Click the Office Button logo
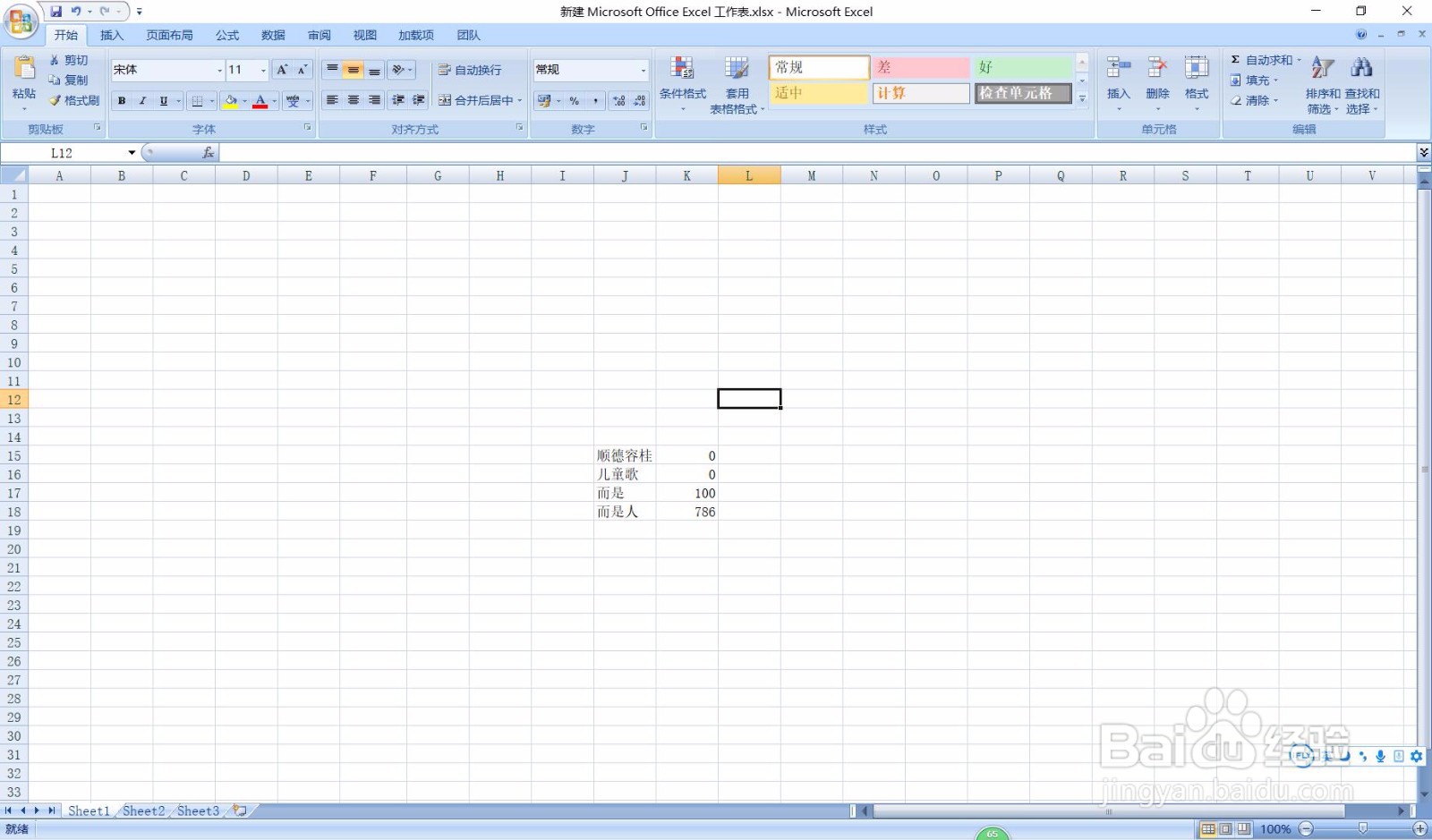Image resolution: width=1432 pixels, height=840 pixels. click(21, 21)
